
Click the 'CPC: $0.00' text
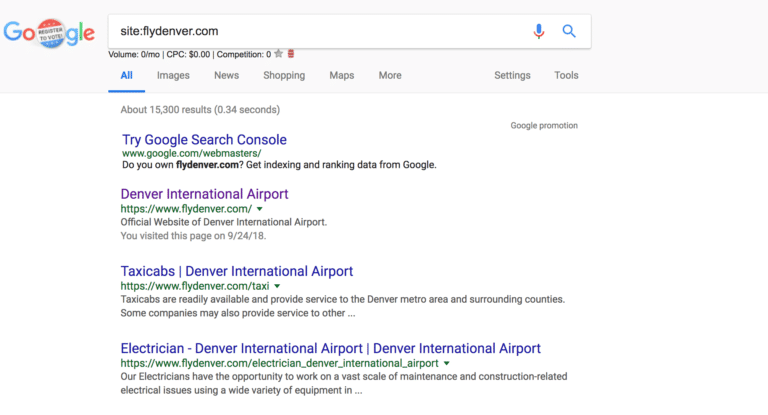(188, 54)
